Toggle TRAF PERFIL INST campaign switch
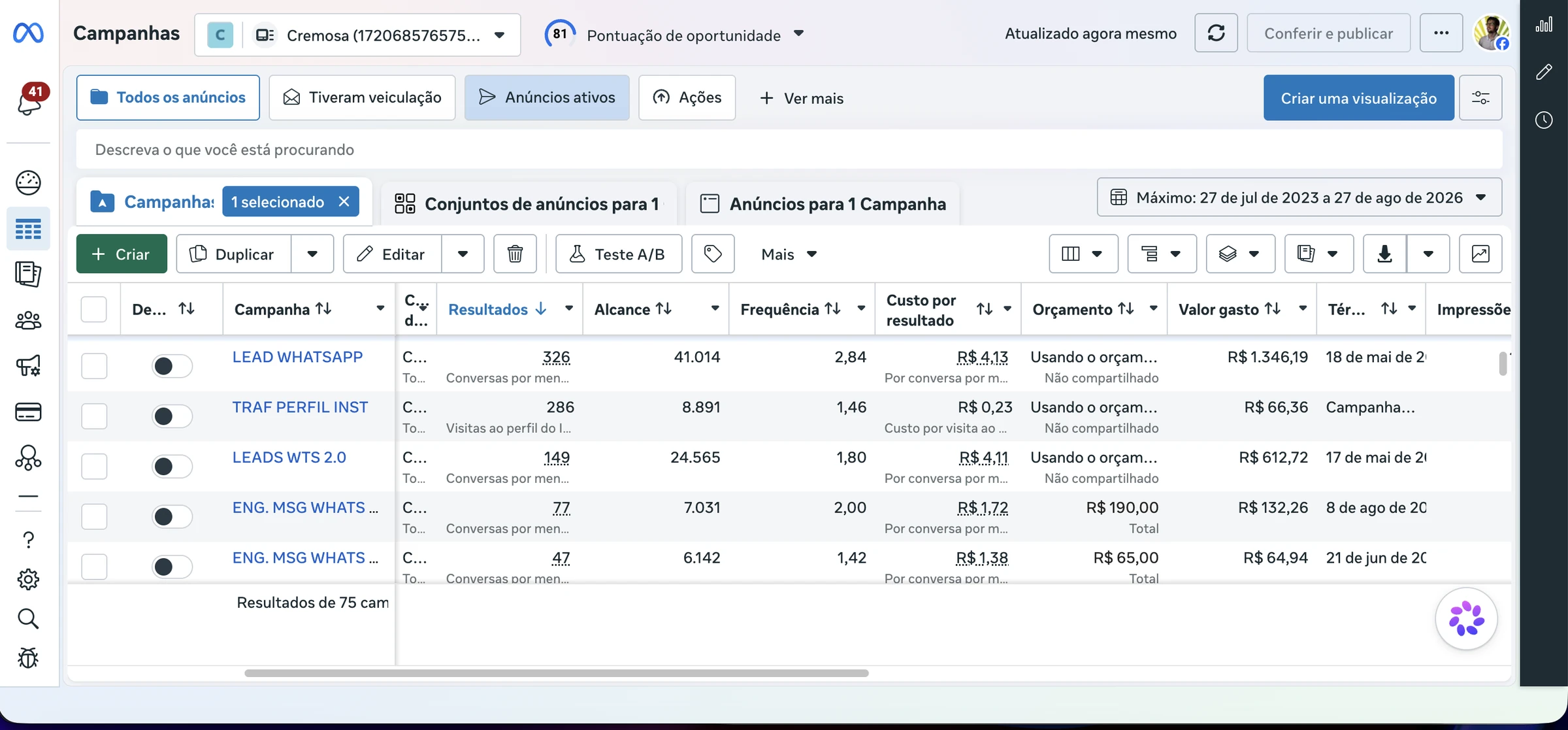Image resolution: width=1568 pixels, height=730 pixels. pyautogui.click(x=172, y=416)
